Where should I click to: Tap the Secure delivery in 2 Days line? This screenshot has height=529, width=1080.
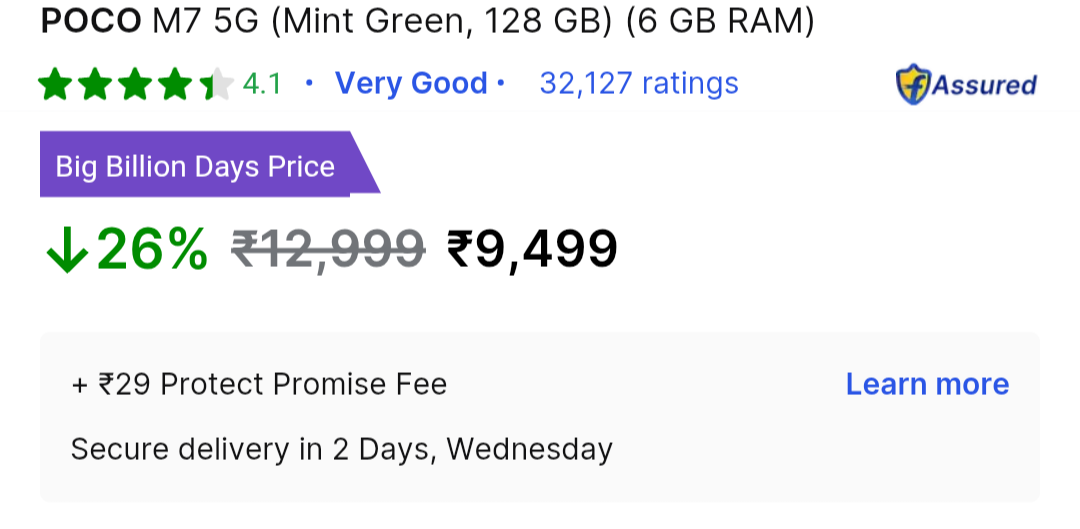coord(341,449)
